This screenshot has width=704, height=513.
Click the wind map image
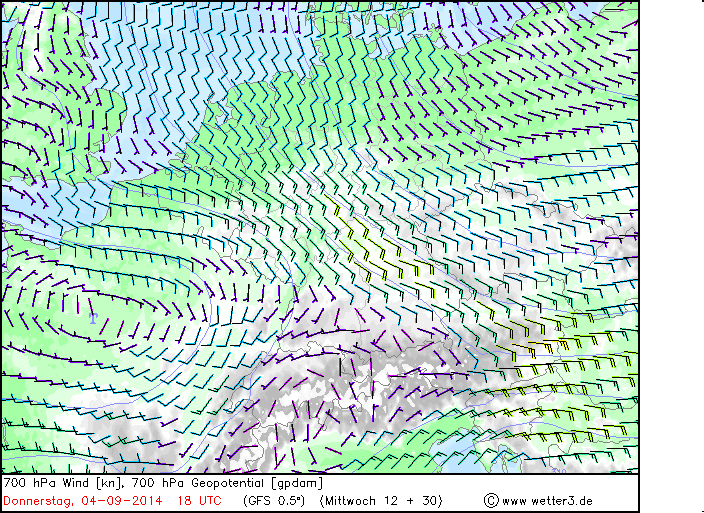click(x=320, y=237)
